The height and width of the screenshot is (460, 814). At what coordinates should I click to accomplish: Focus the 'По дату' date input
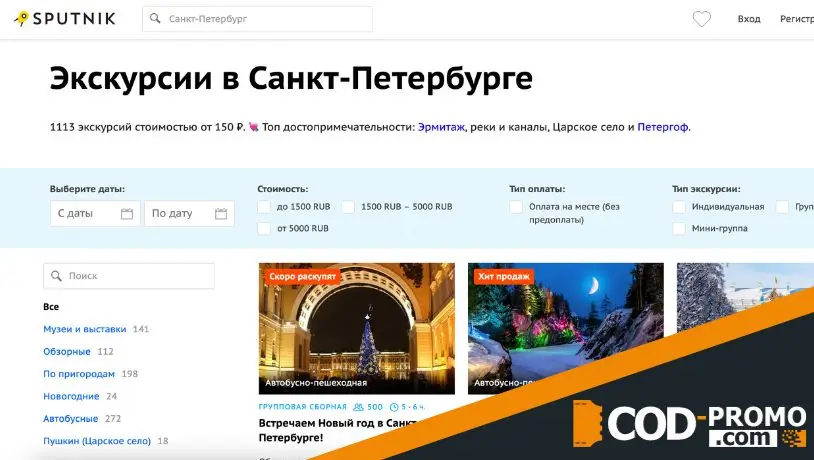point(189,213)
